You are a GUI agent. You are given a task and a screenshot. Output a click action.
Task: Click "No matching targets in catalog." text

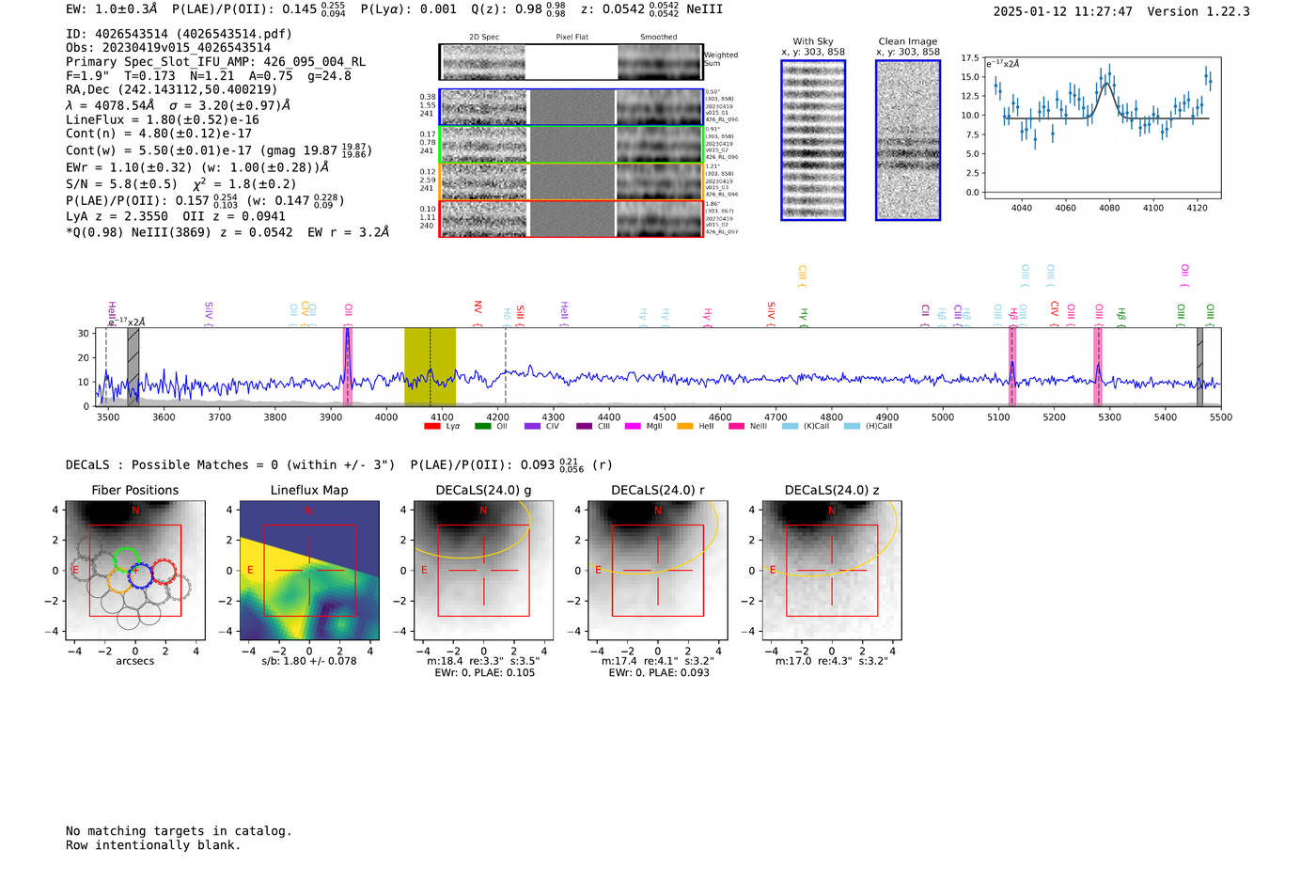[x=179, y=831]
